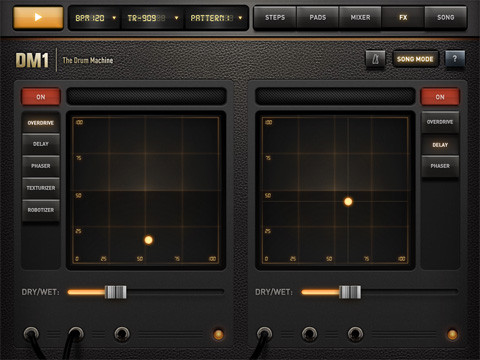Select Texturizer effect in left FX unit

41,188
